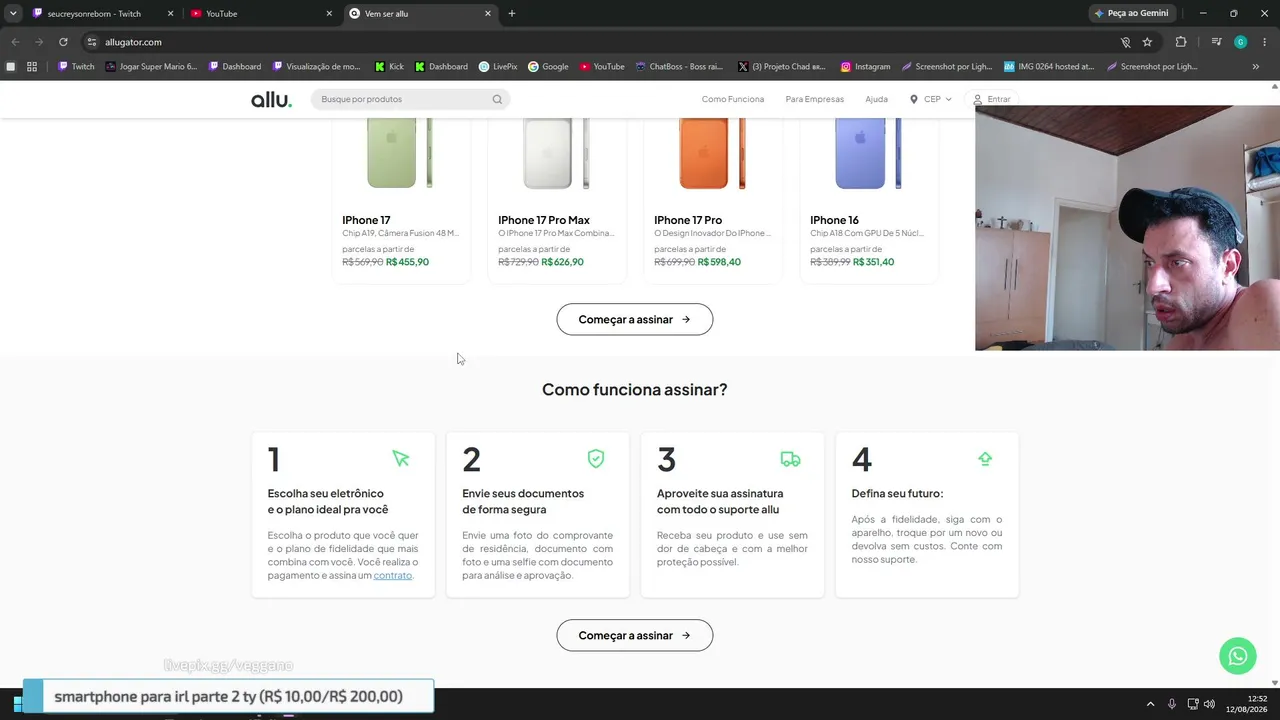1280x720 pixels.
Task: Click the Entrar login button
Action: pos(991,99)
